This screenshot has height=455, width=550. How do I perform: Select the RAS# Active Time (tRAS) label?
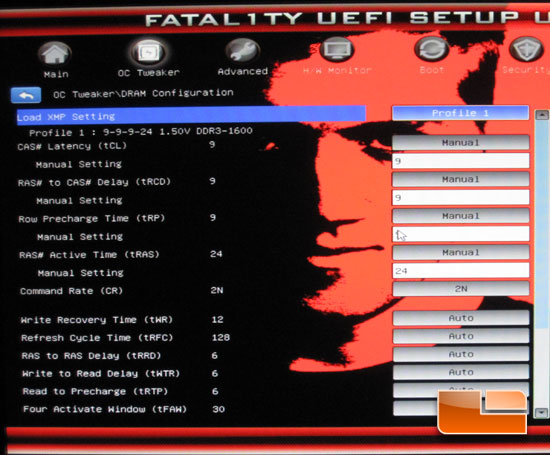coord(89,255)
